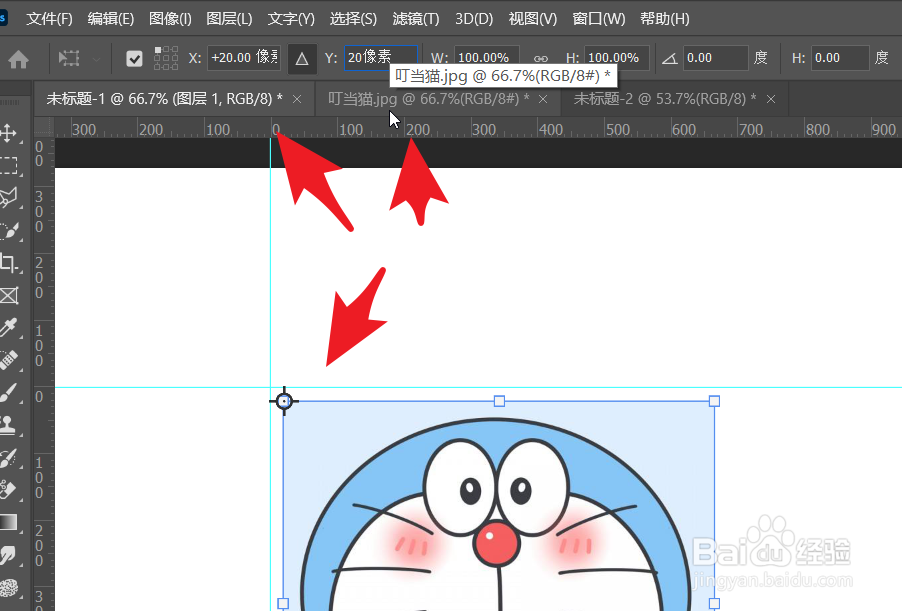The height and width of the screenshot is (611, 902).
Task: Select the Frame tool
Action: (x=9, y=296)
